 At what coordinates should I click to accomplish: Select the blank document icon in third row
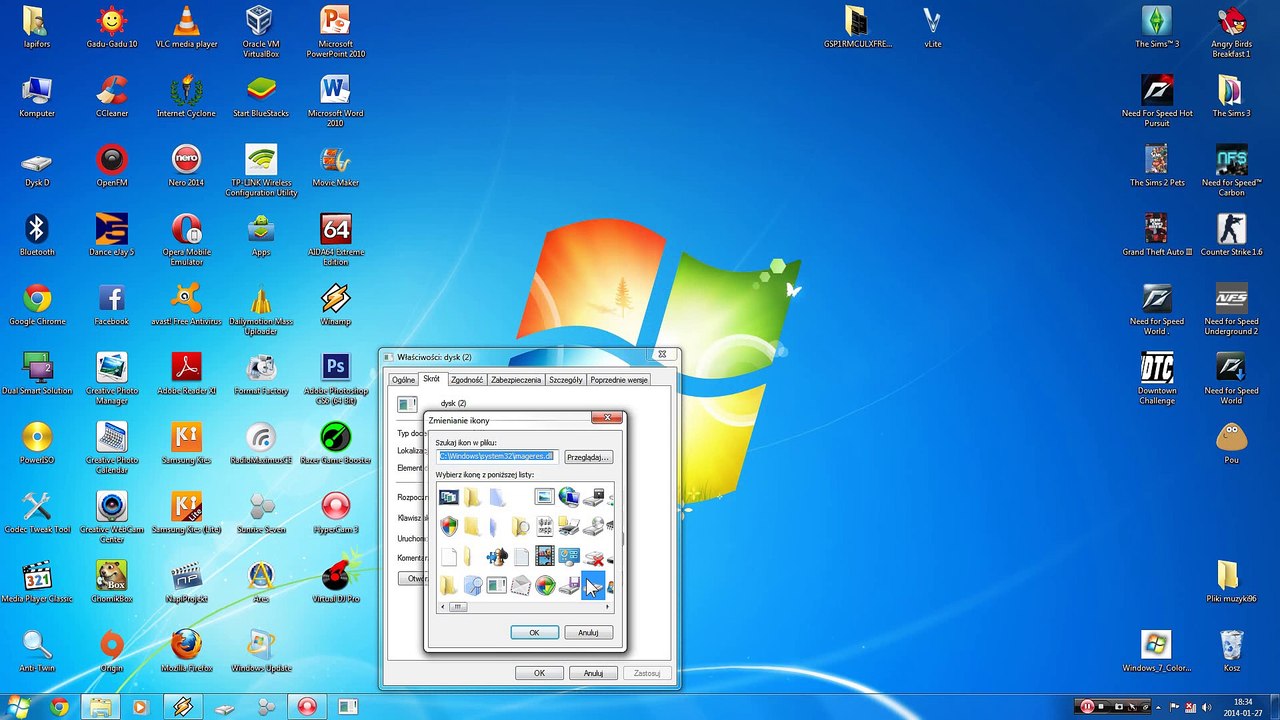449,556
